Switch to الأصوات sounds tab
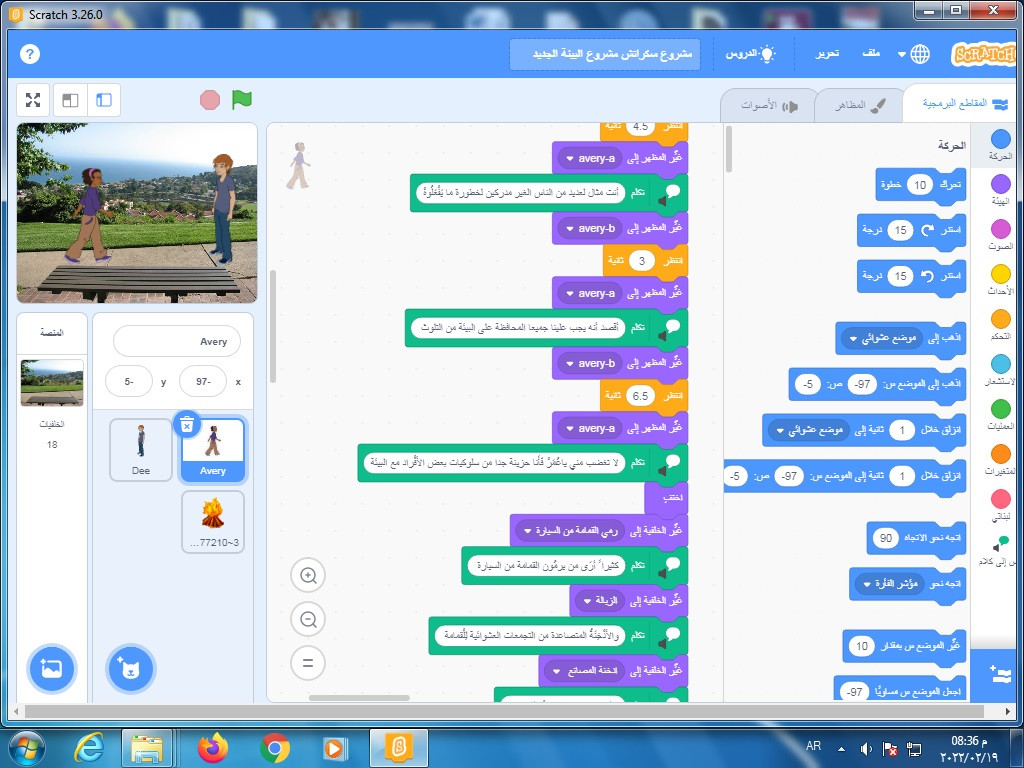1024x768 pixels. click(x=769, y=105)
